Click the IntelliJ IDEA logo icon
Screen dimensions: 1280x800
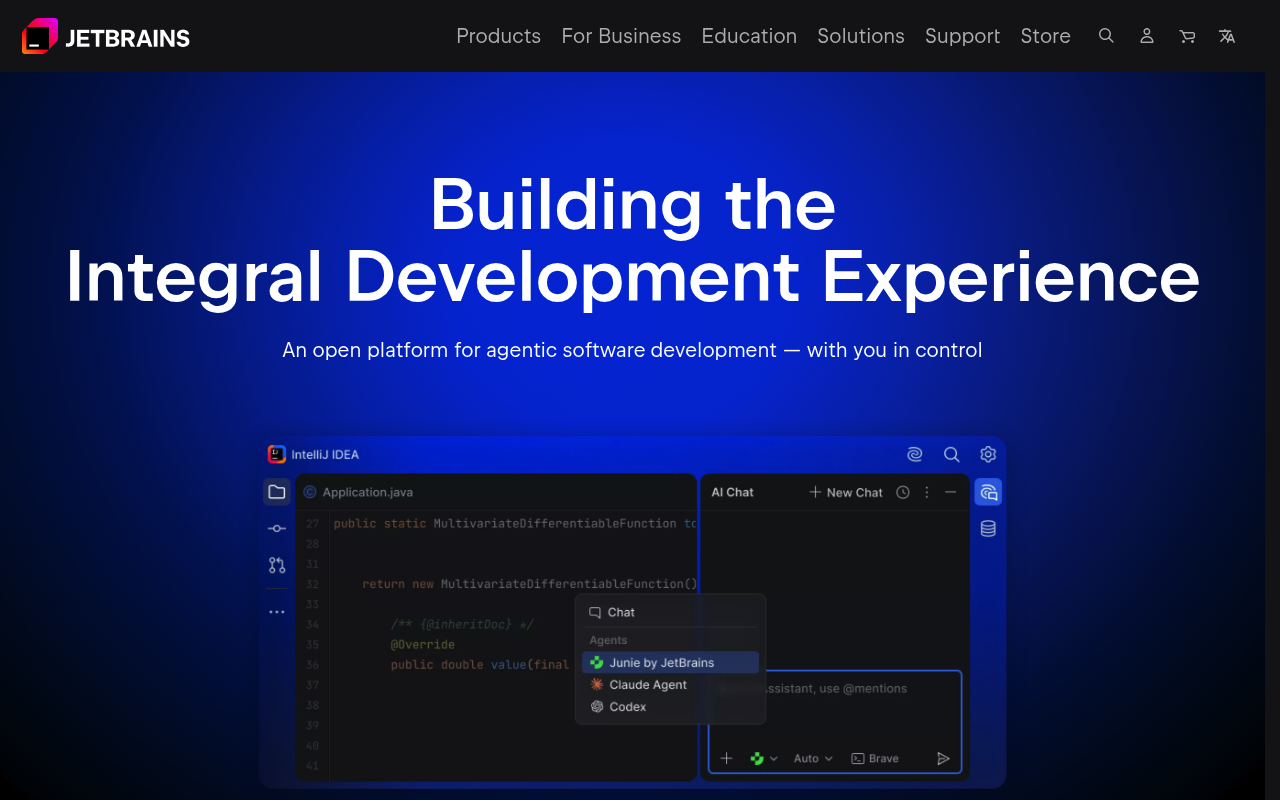(277, 454)
